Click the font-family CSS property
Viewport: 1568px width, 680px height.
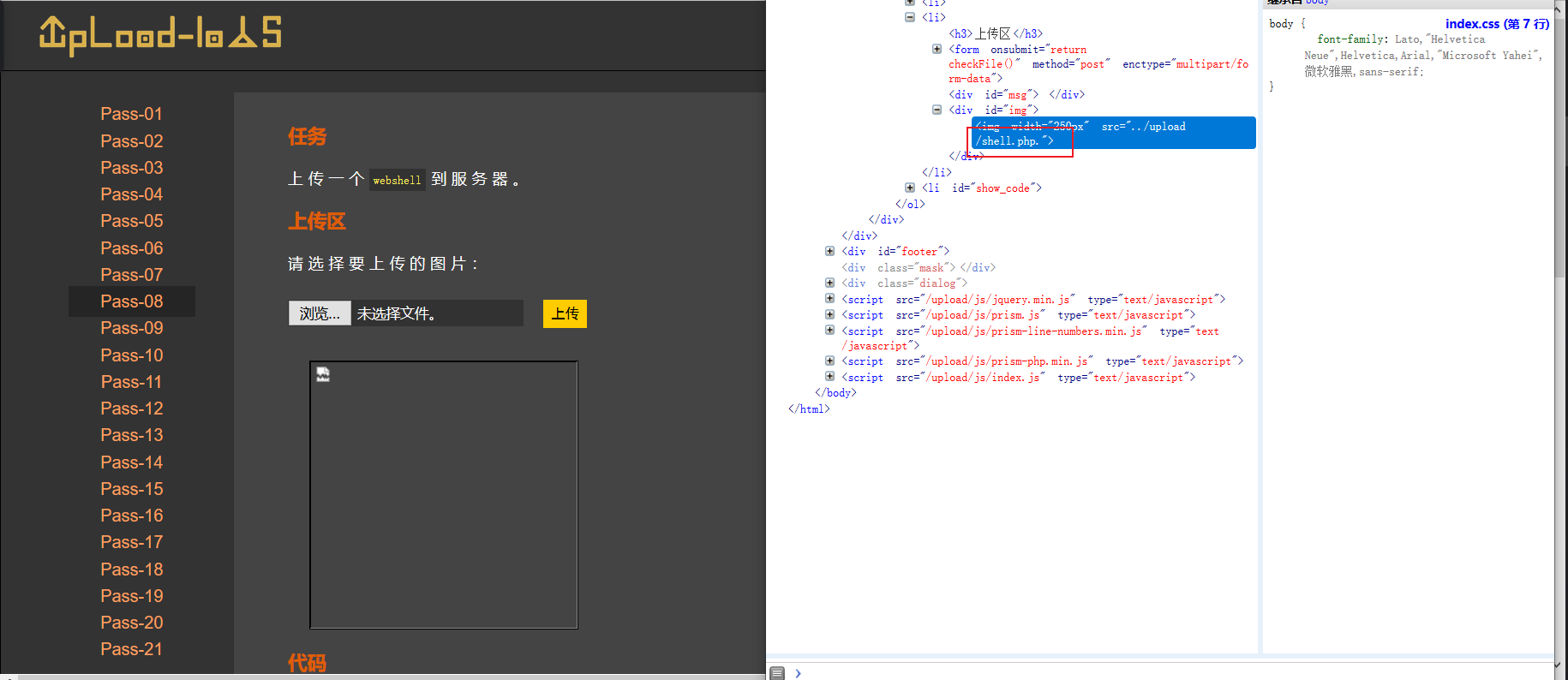[x=1351, y=39]
